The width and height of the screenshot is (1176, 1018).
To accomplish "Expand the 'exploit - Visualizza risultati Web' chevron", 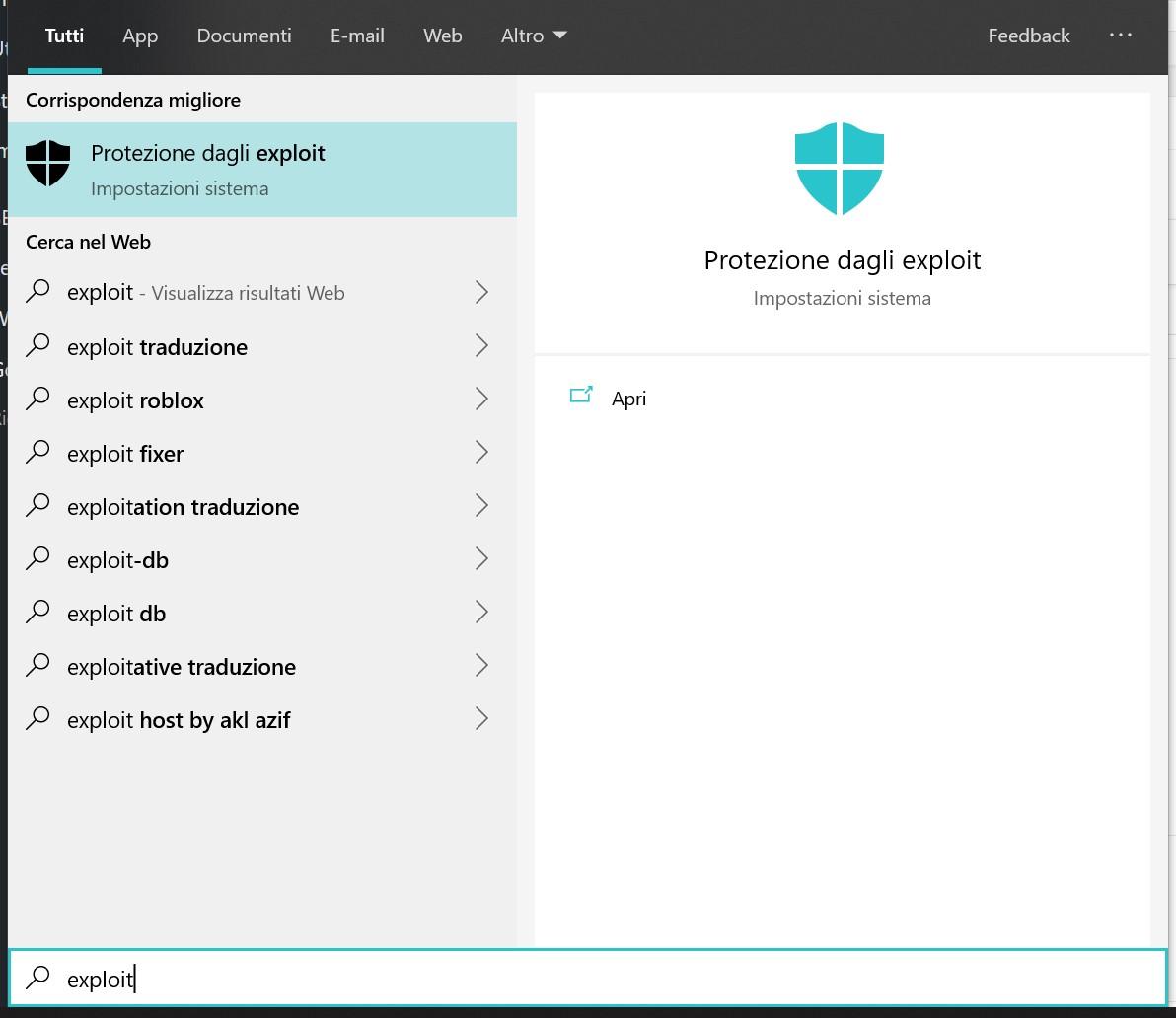I will (x=481, y=292).
